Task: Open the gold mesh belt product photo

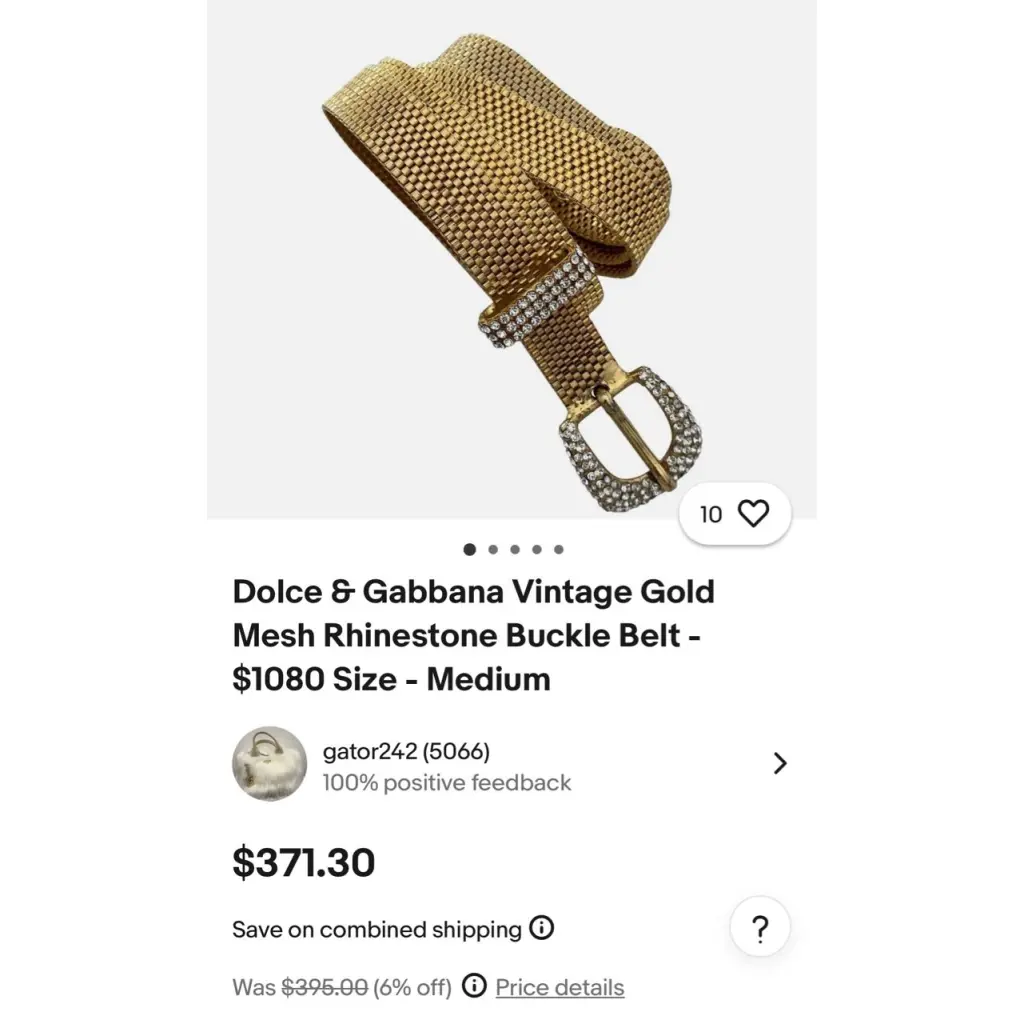Action: click(x=511, y=259)
